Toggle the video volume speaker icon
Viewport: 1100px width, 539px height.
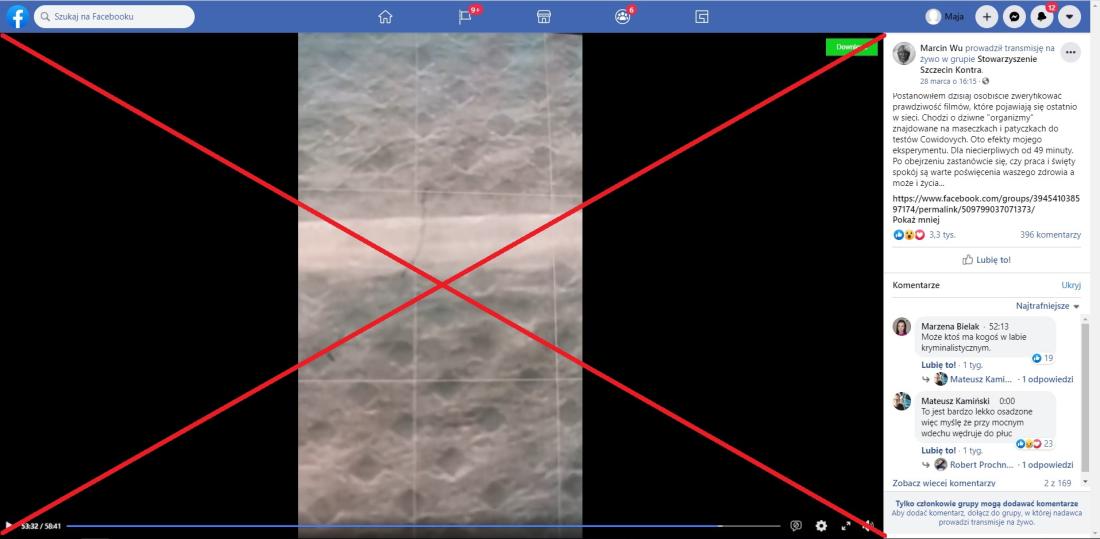868,526
